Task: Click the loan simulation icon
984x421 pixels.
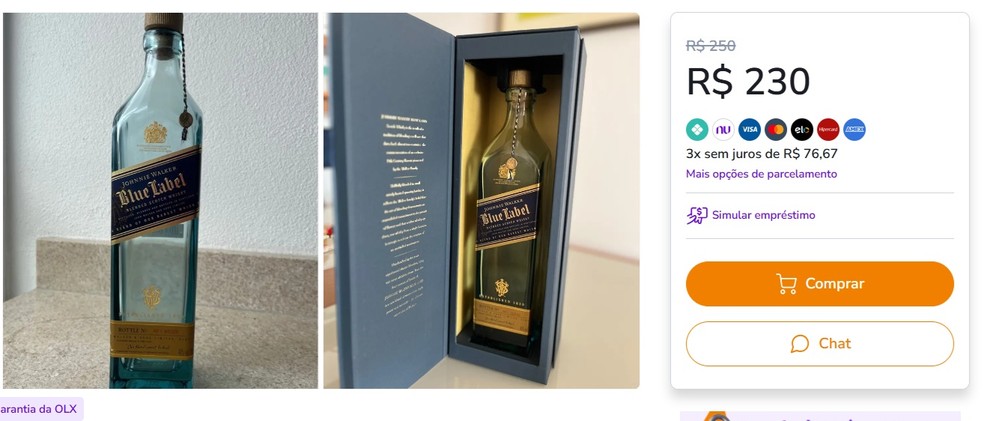Action: pos(697,215)
